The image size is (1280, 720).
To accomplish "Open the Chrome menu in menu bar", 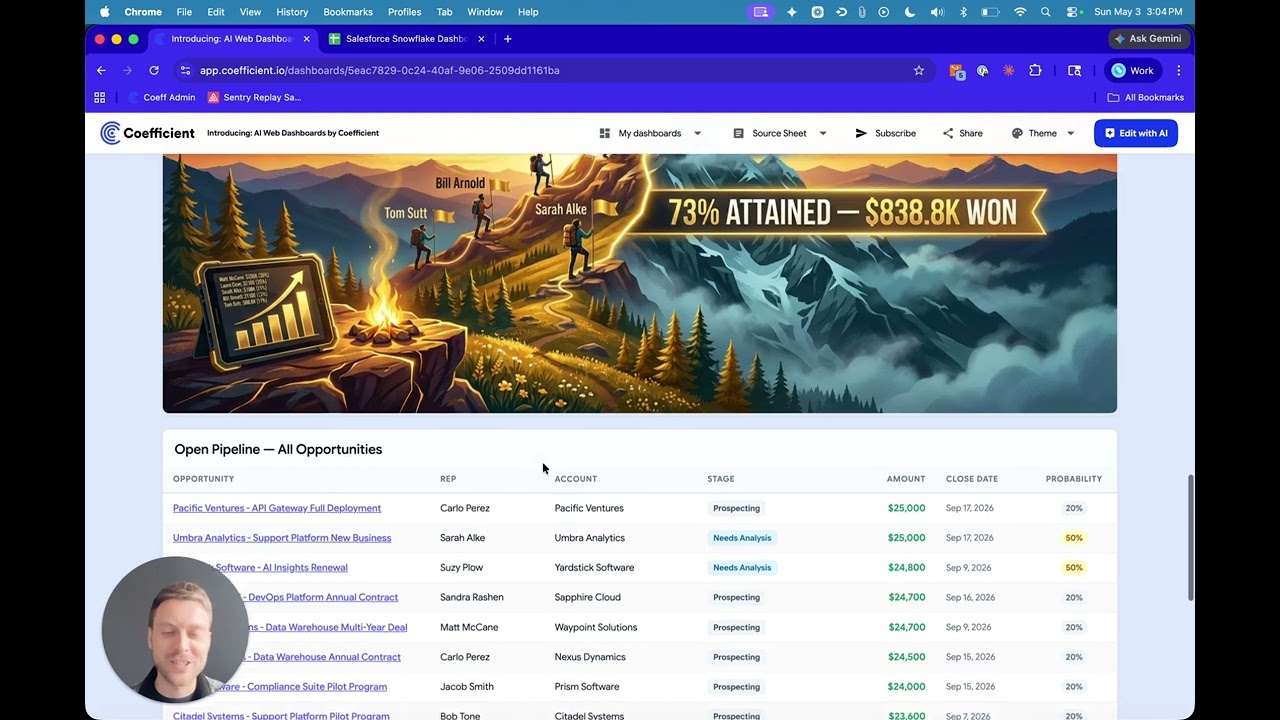I will tap(143, 12).
